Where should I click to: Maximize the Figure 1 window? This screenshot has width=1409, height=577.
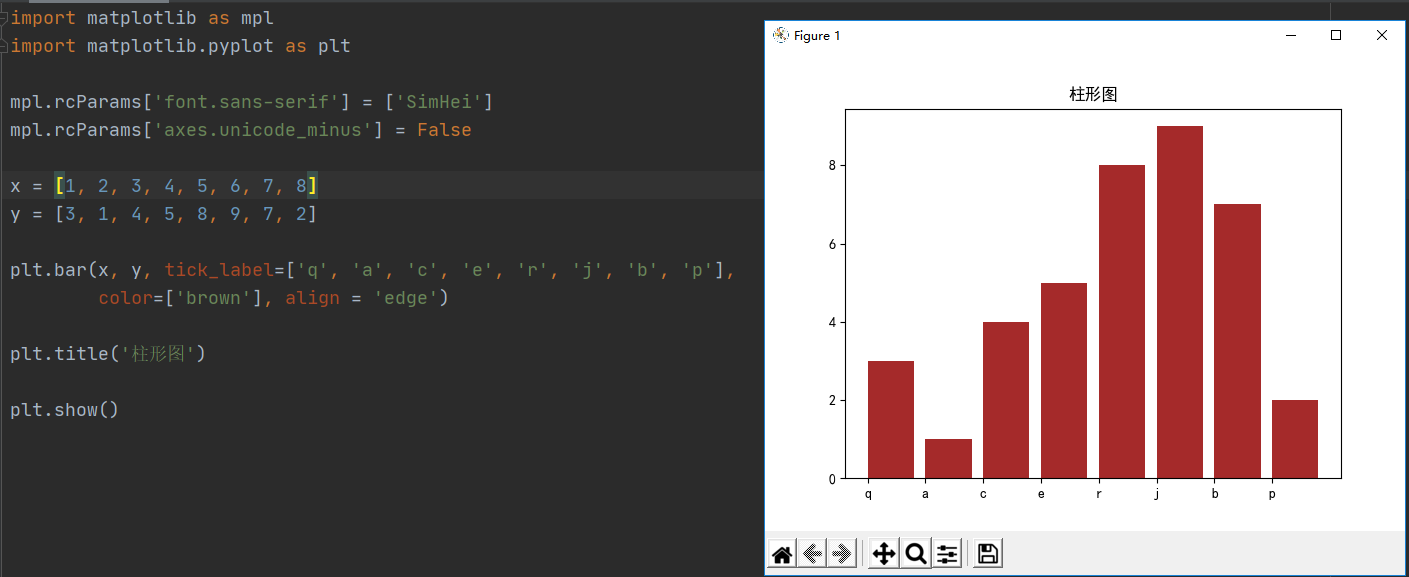tap(1336, 35)
